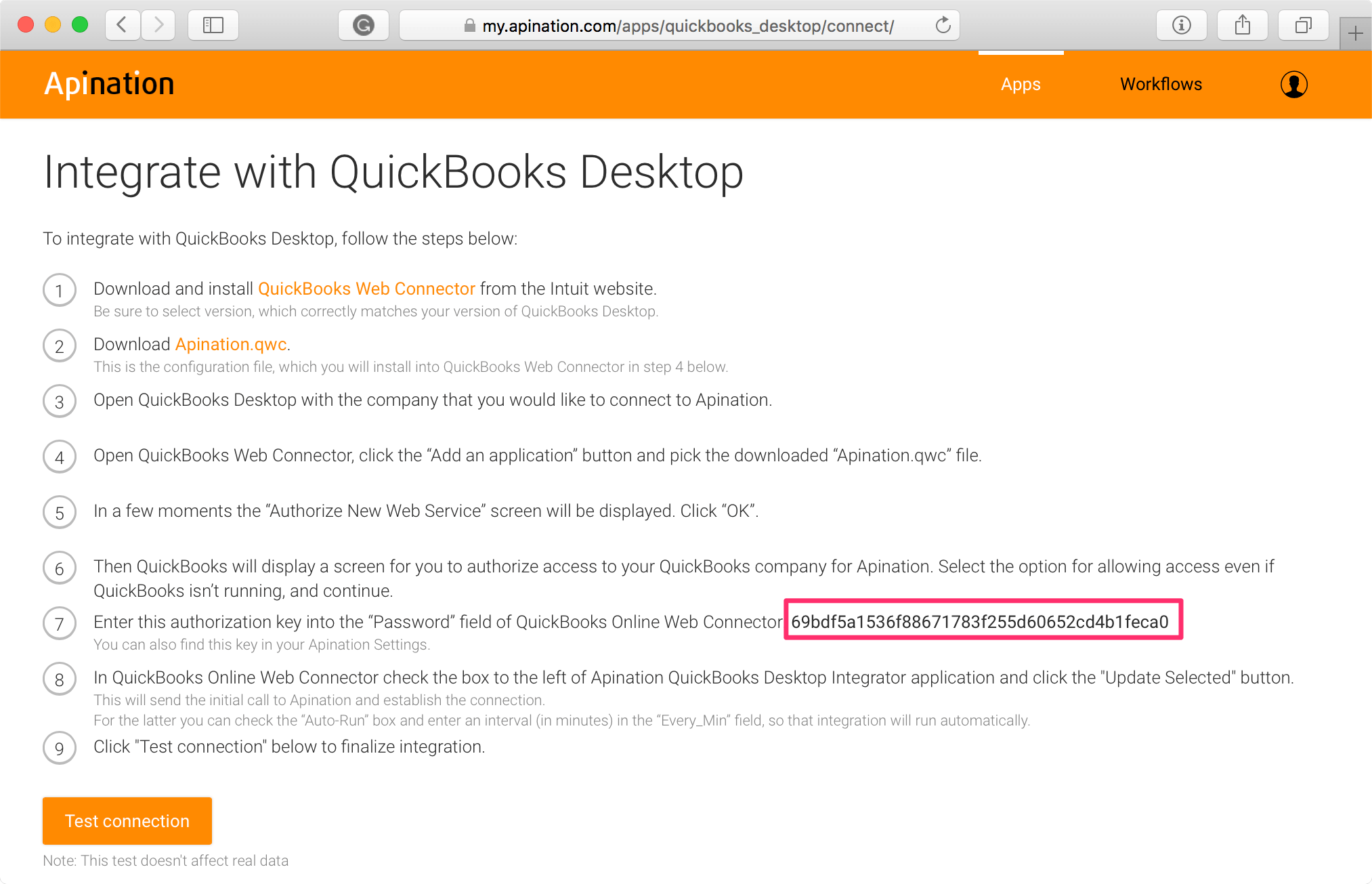Click the info circle toolbar icon
This screenshot has width=1372, height=884.
pos(1181,26)
